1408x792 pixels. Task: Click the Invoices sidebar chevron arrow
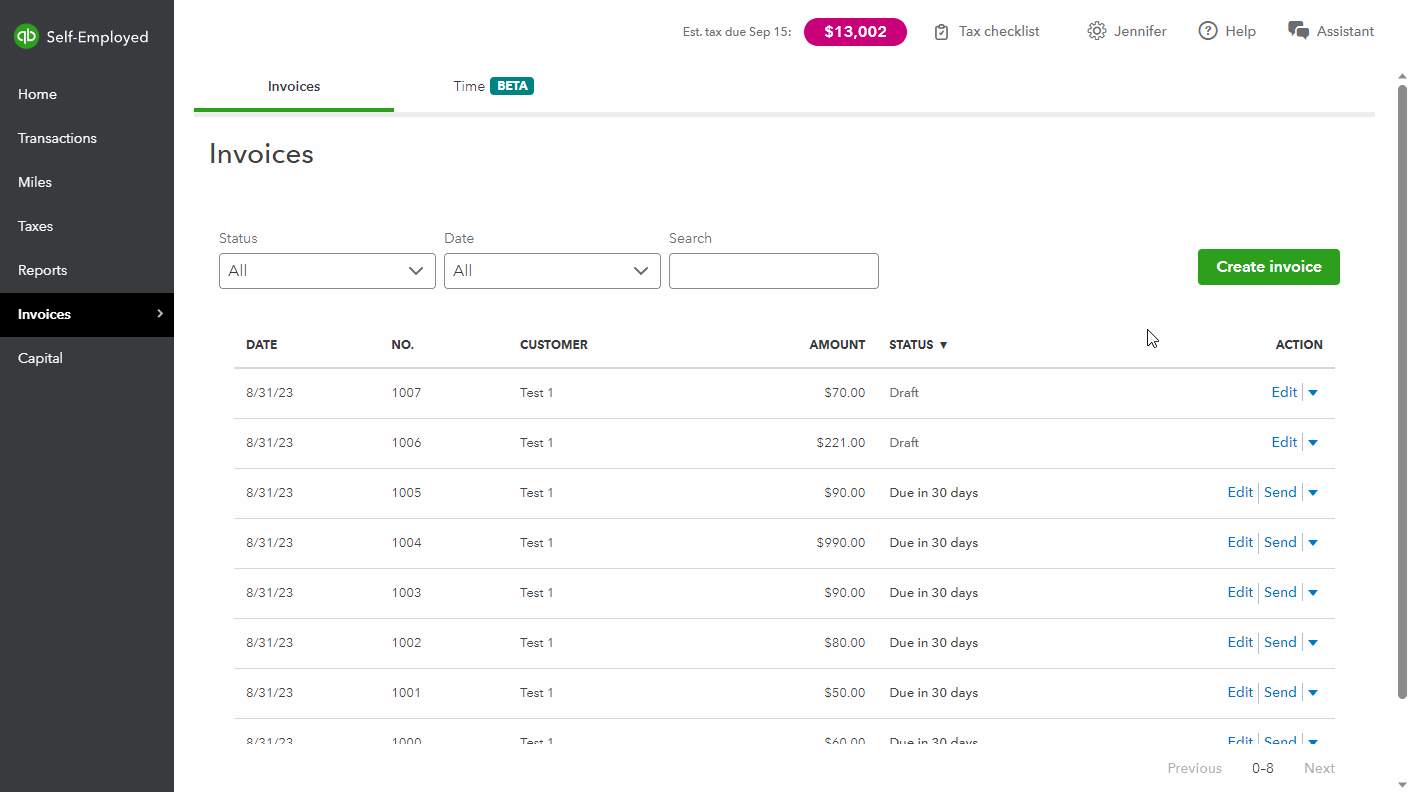coord(160,314)
